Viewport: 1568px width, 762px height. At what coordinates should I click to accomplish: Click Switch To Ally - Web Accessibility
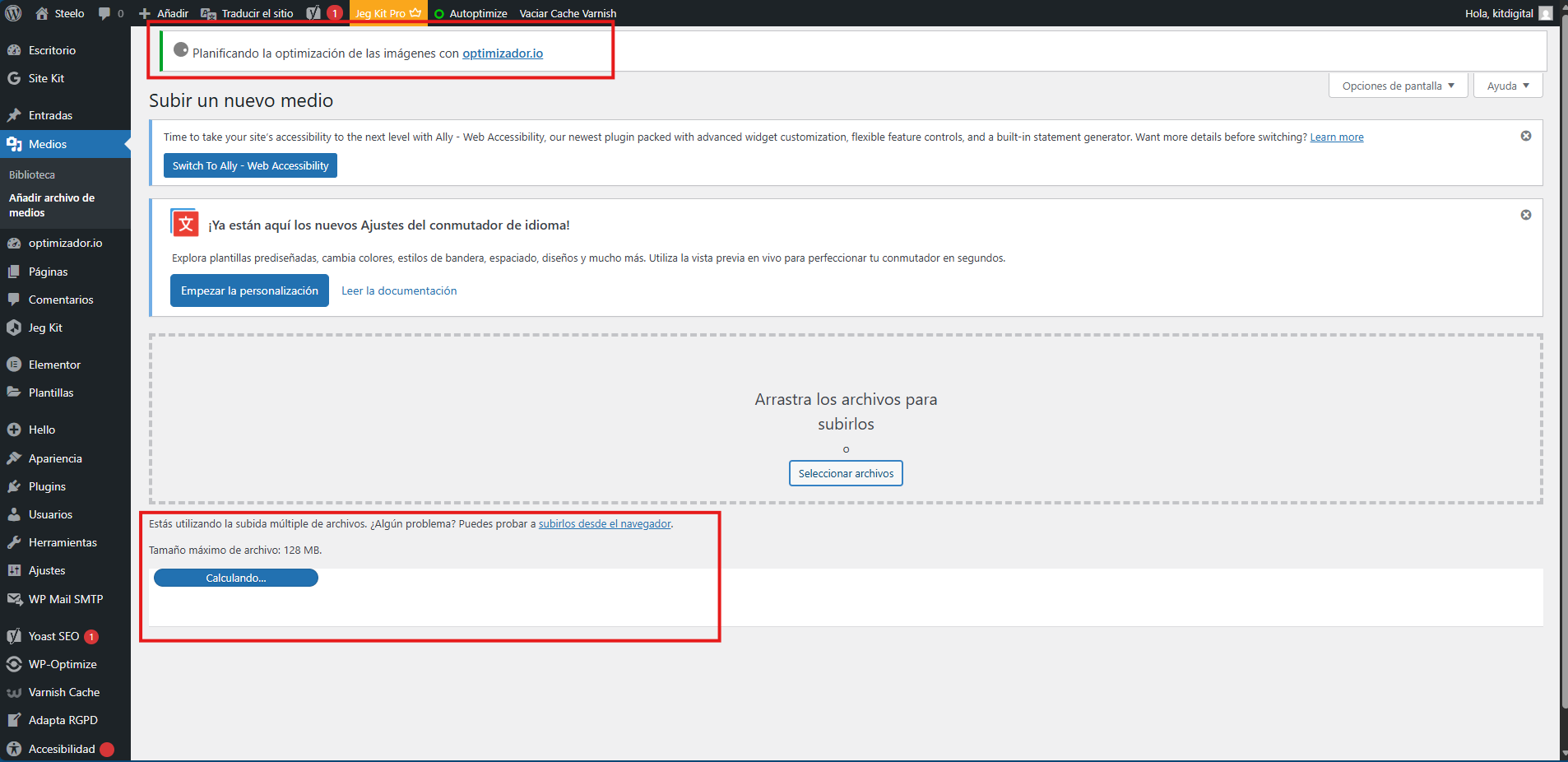tap(250, 165)
